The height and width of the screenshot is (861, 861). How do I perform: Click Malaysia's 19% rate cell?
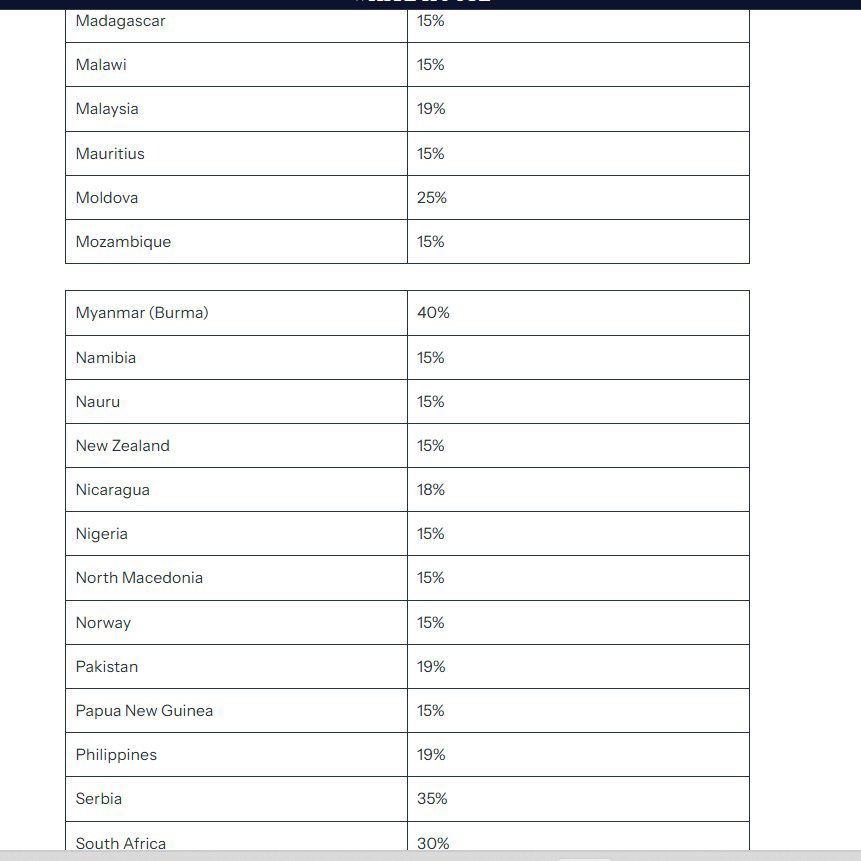[432, 109]
